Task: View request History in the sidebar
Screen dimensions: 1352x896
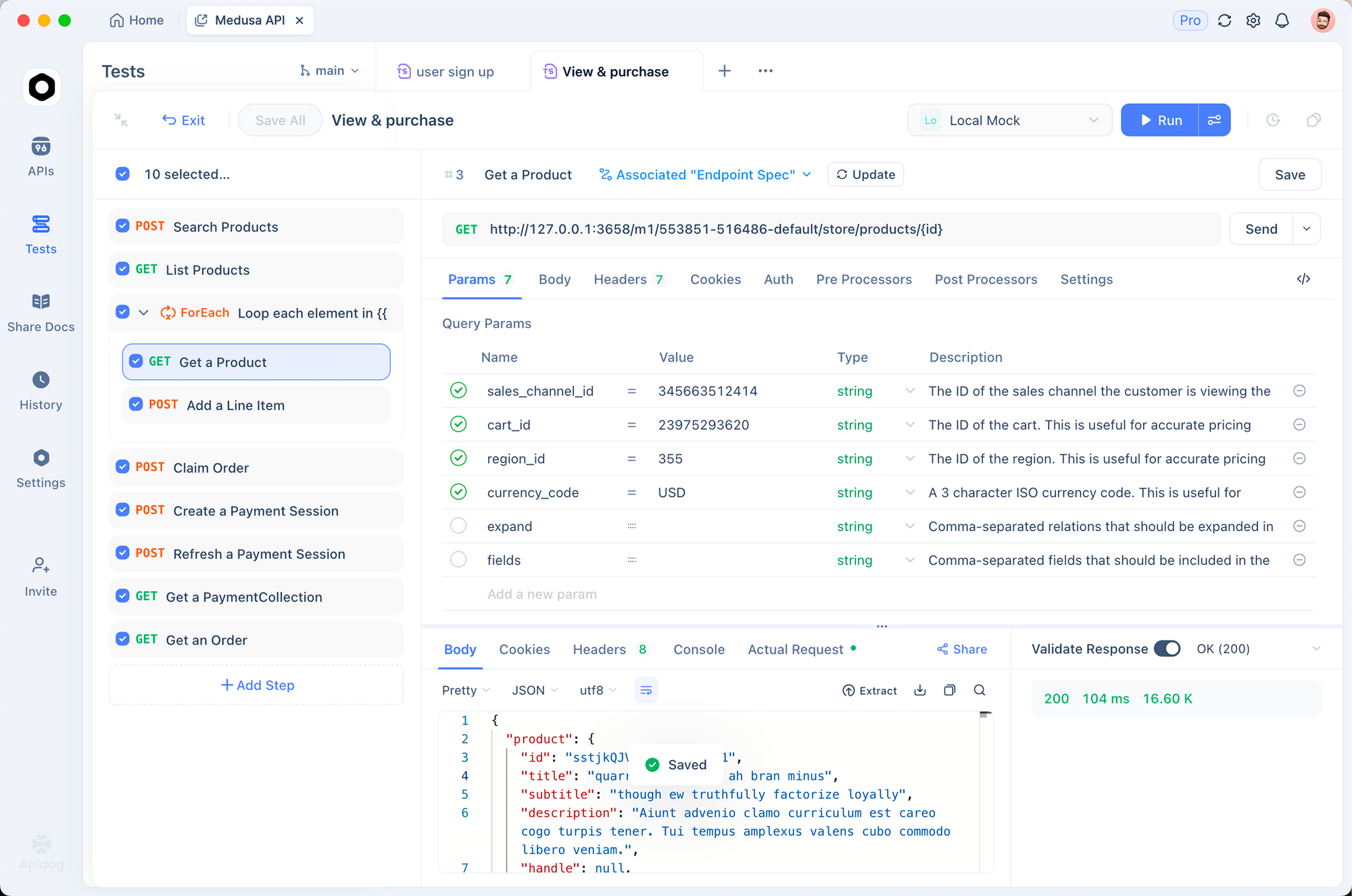Action: pyautogui.click(x=41, y=390)
